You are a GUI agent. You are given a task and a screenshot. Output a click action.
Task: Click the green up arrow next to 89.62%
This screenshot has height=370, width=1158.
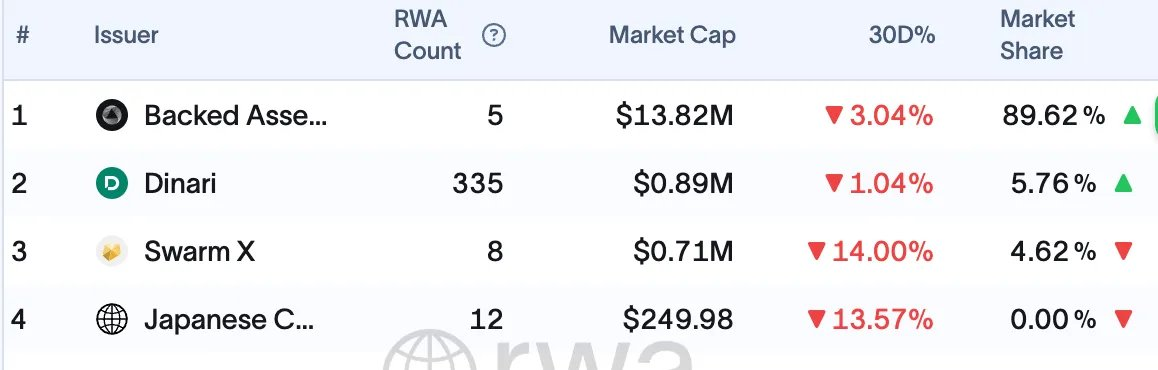click(x=1132, y=115)
